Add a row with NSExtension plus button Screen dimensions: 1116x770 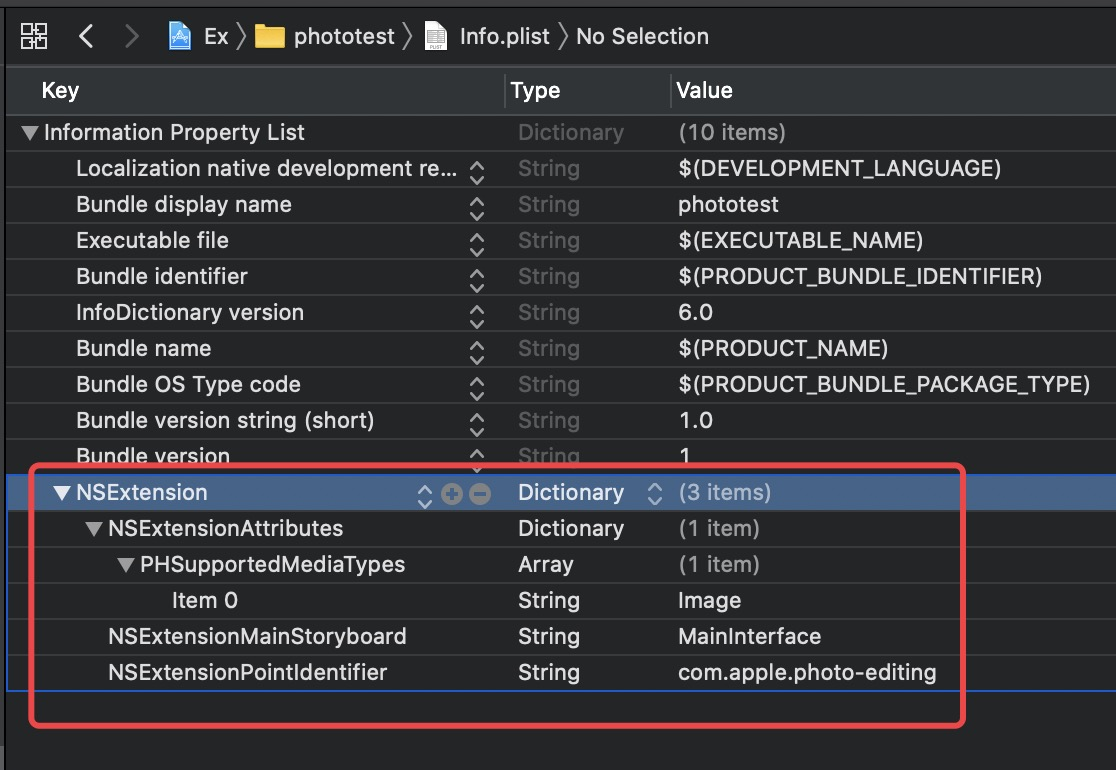point(452,493)
